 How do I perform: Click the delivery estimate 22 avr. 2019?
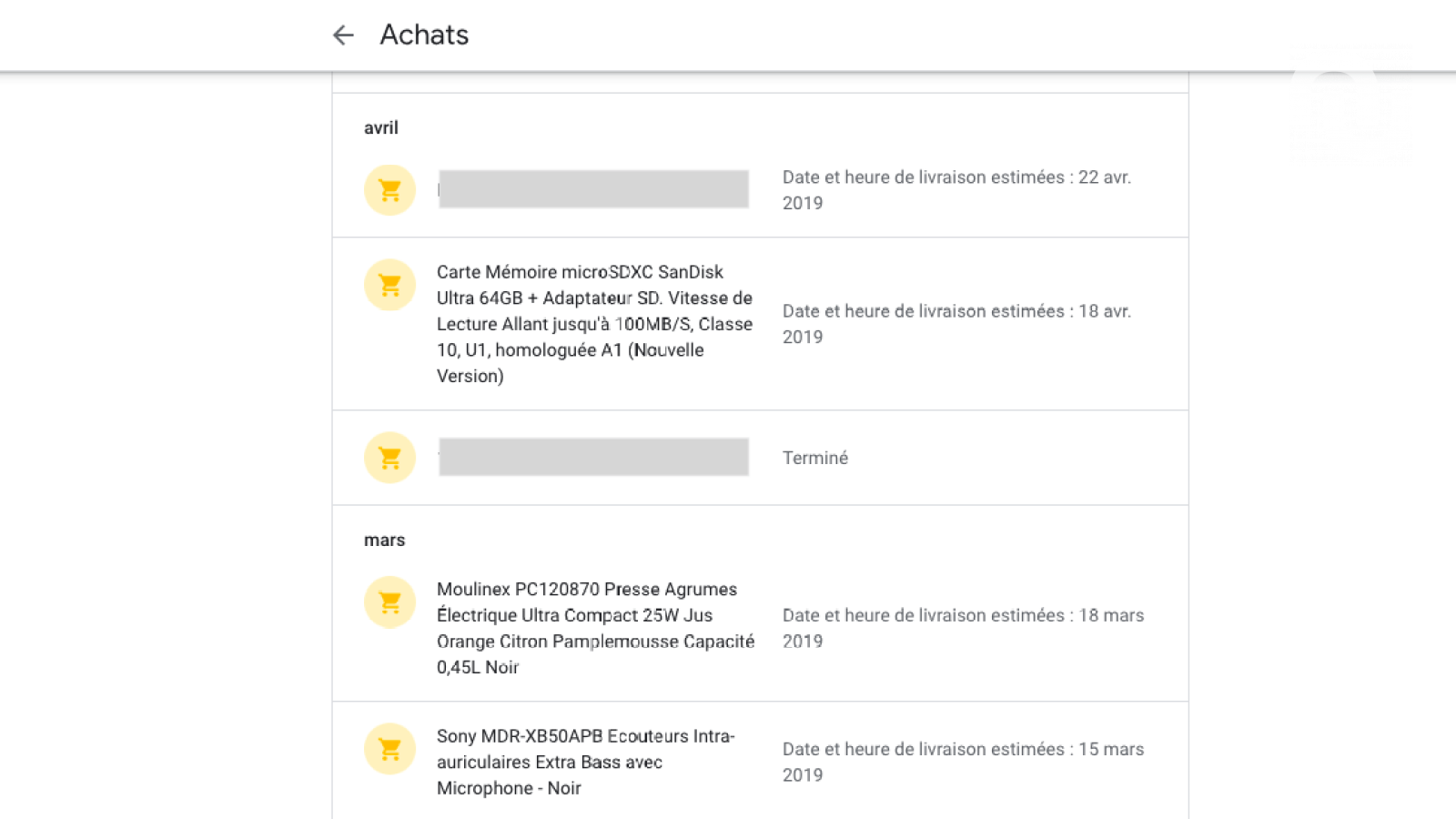point(956,190)
